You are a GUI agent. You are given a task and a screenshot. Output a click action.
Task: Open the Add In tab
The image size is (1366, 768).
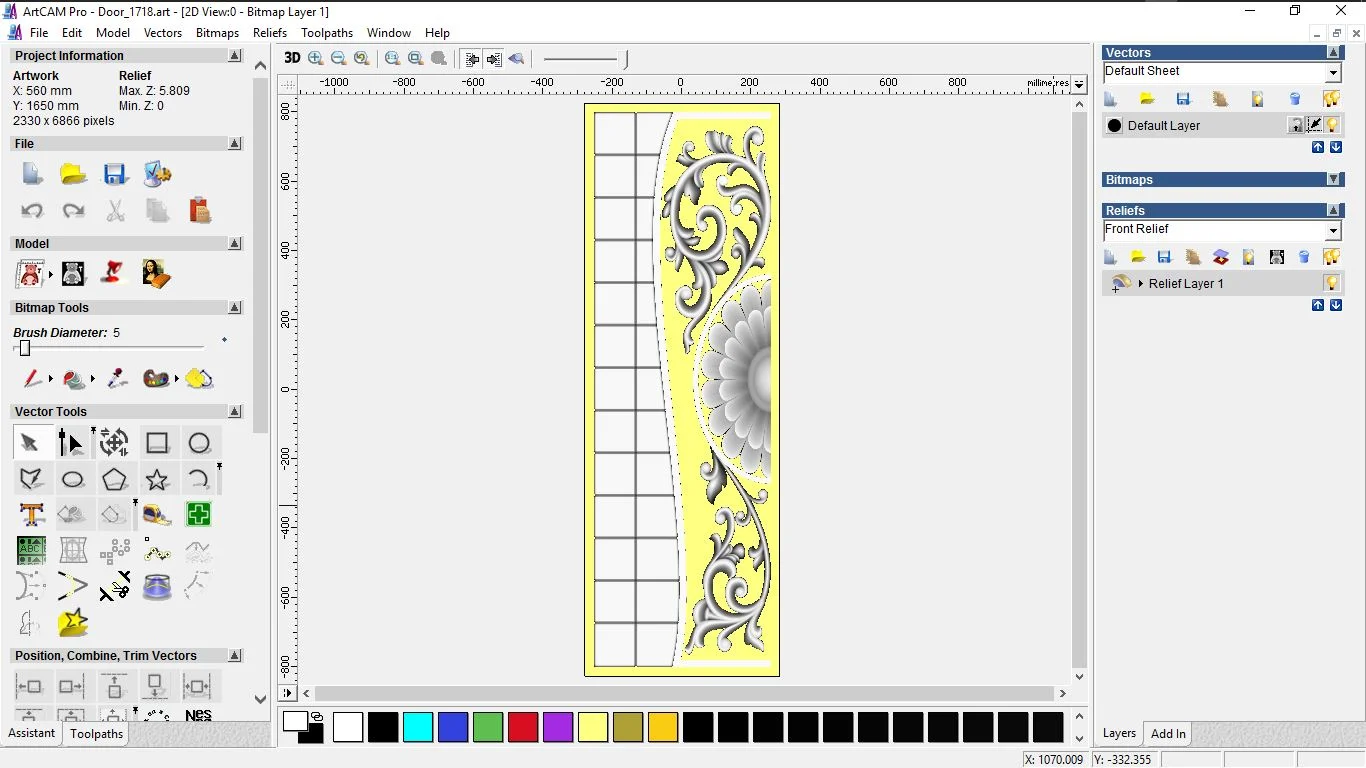(1168, 734)
